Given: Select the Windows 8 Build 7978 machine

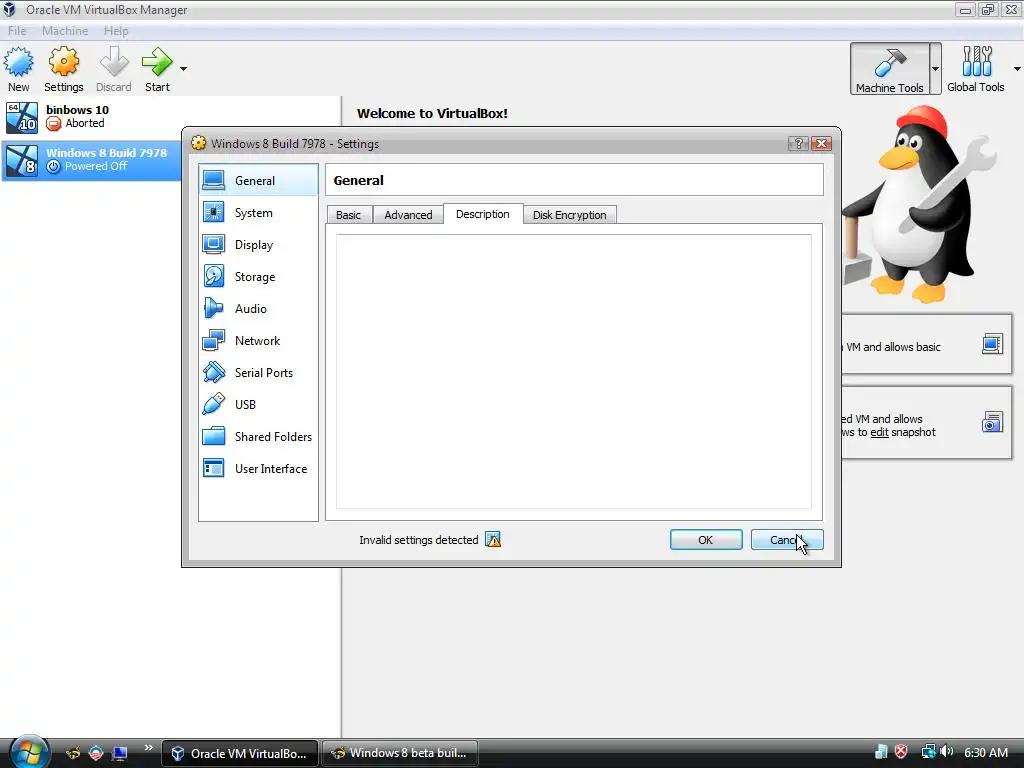Looking at the screenshot, I should 91,160.
